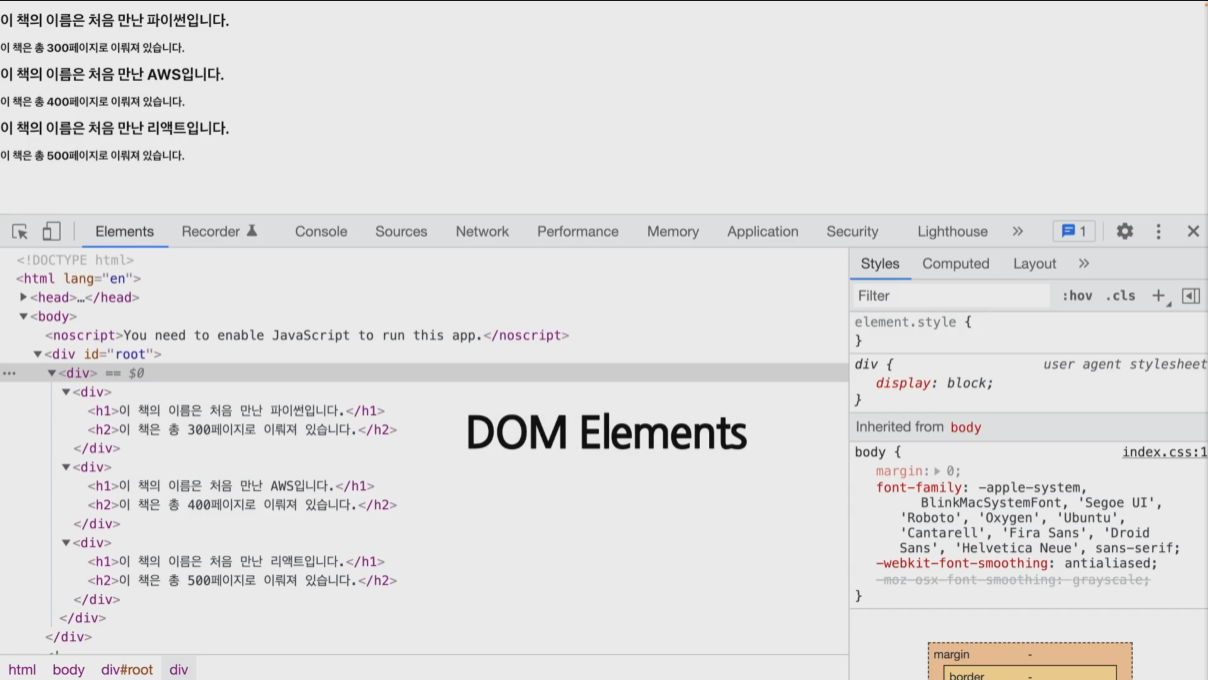The image size is (1208, 680).
Task: Click the issues counter badge
Action: click(x=1074, y=231)
